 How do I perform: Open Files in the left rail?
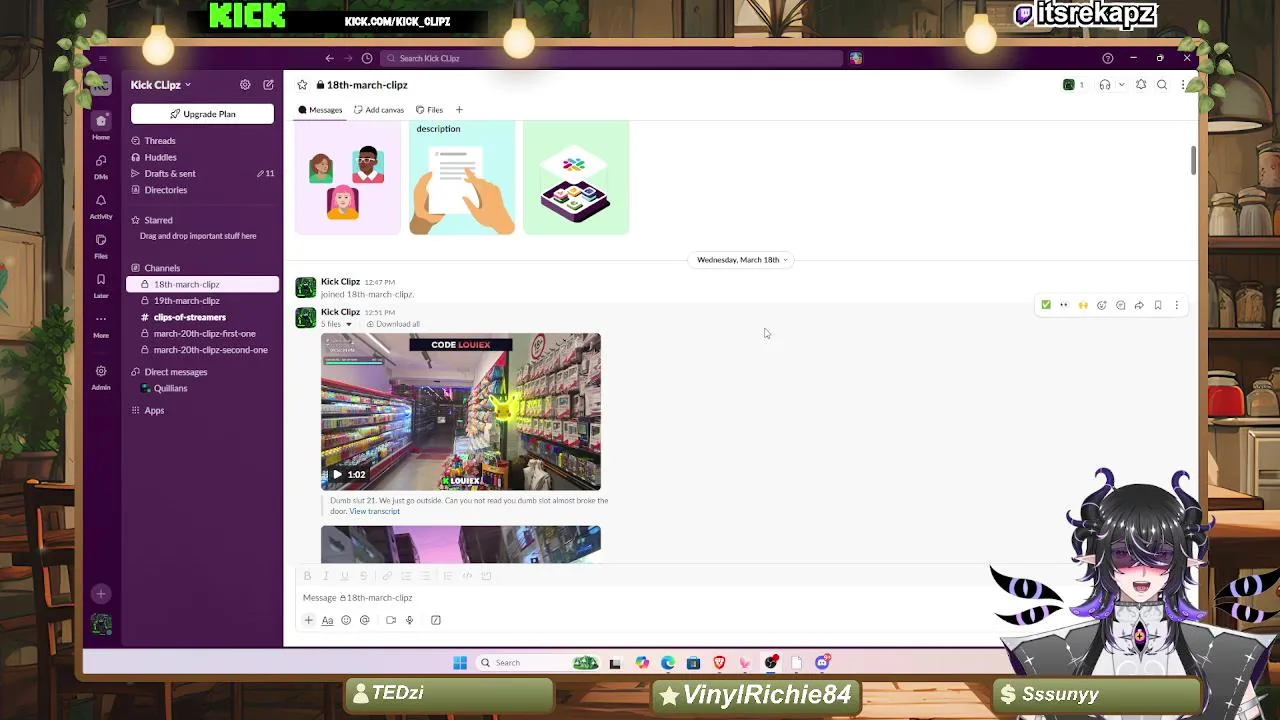[101, 245]
